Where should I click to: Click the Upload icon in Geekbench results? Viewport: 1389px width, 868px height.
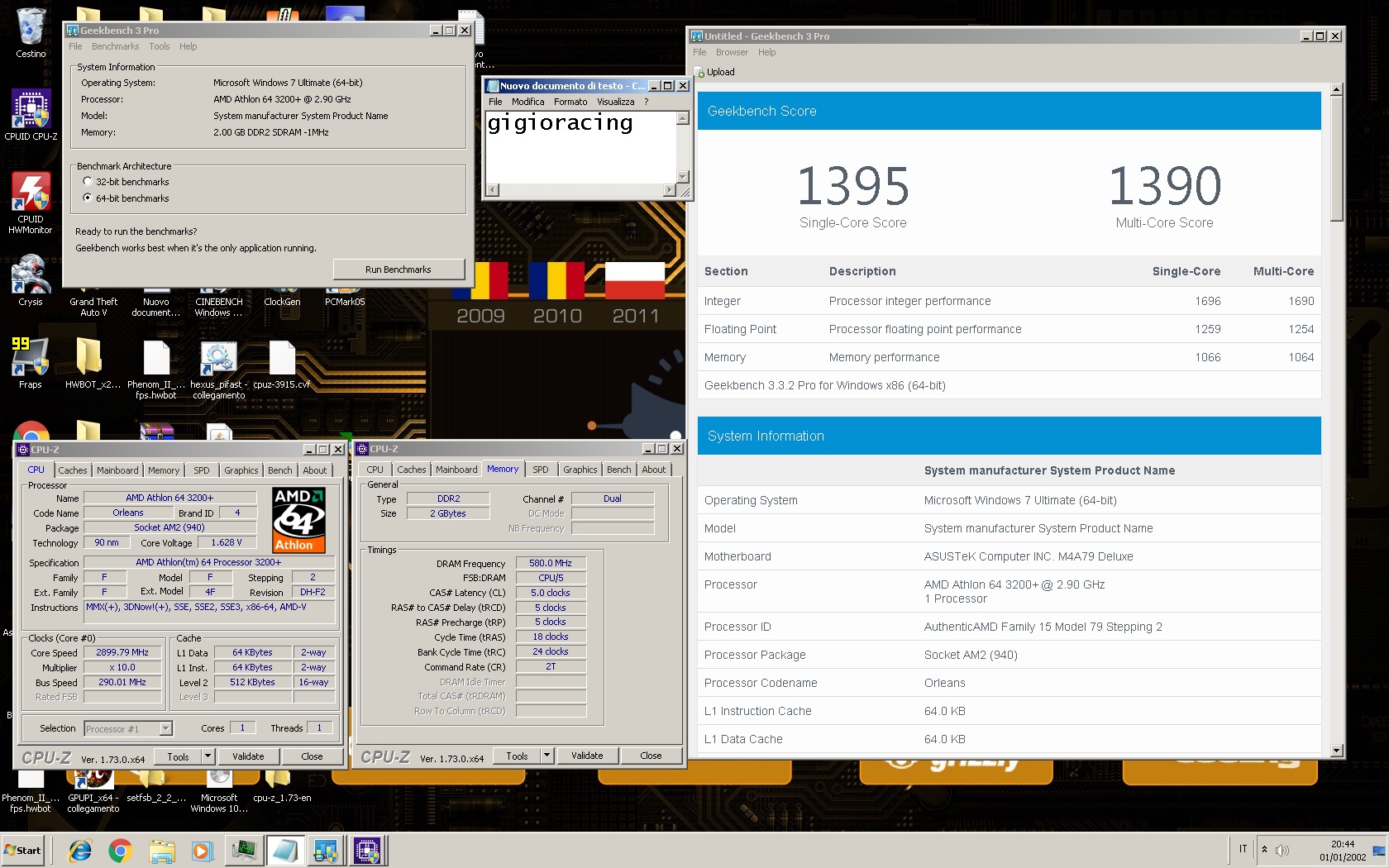coord(699,73)
